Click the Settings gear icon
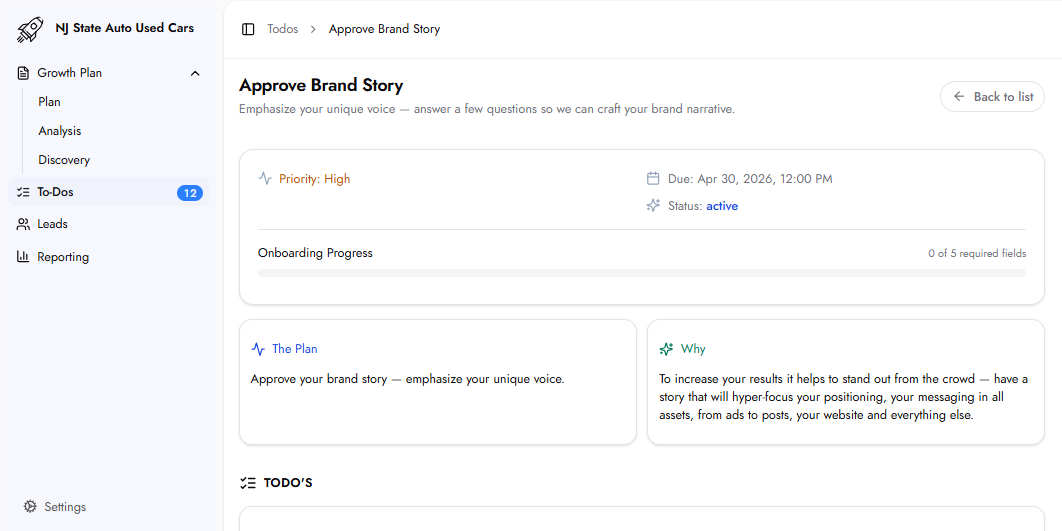Image resolution: width=1062 pixels, height=531 pixels. click(x=30, y=507)
